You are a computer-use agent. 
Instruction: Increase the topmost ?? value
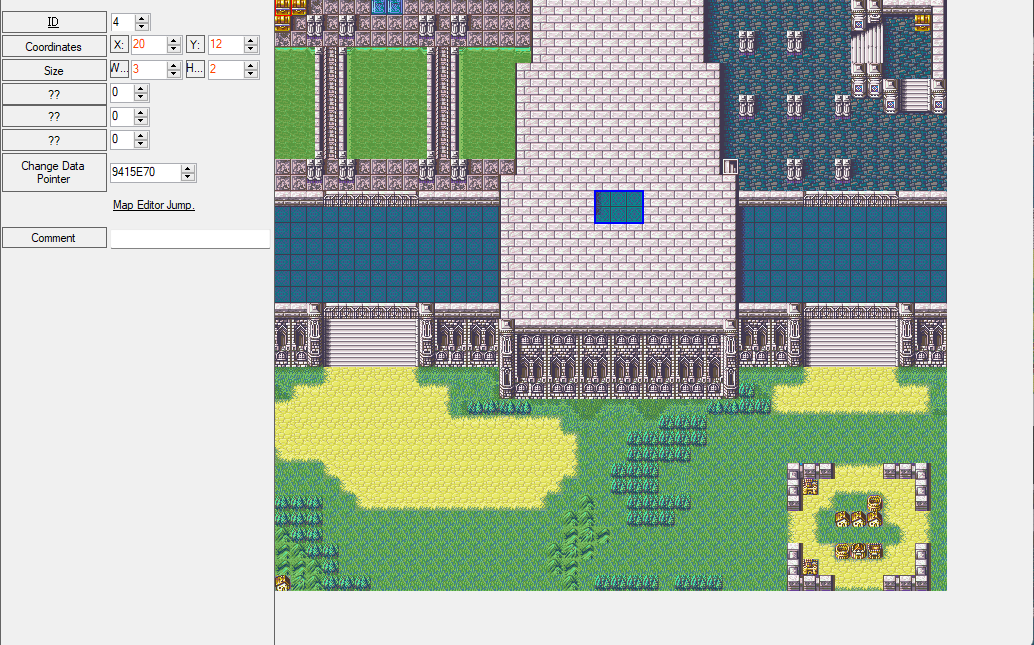(x=140, y=89)
